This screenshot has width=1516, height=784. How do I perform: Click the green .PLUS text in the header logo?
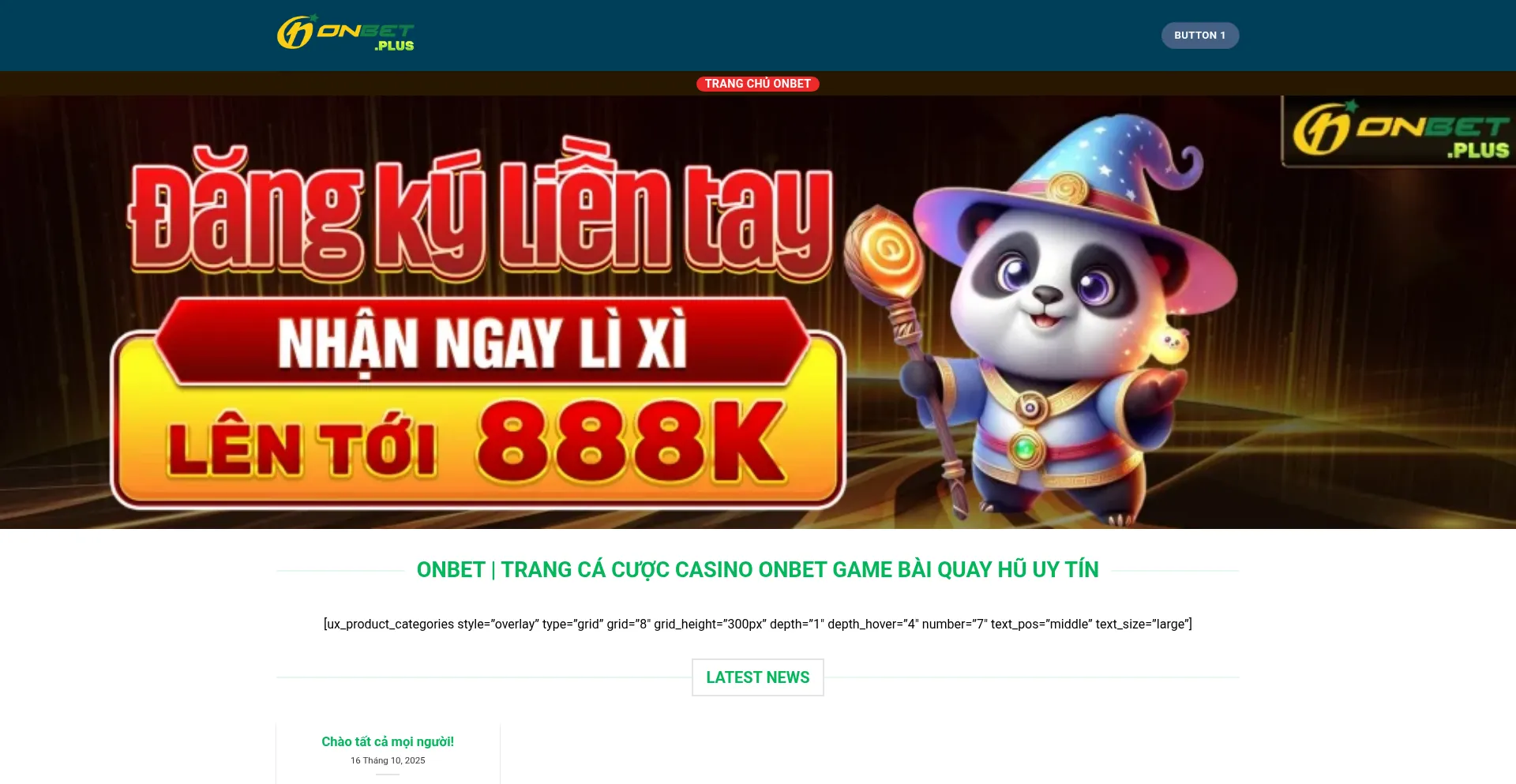pyautogui.click(x=394, y=46)
